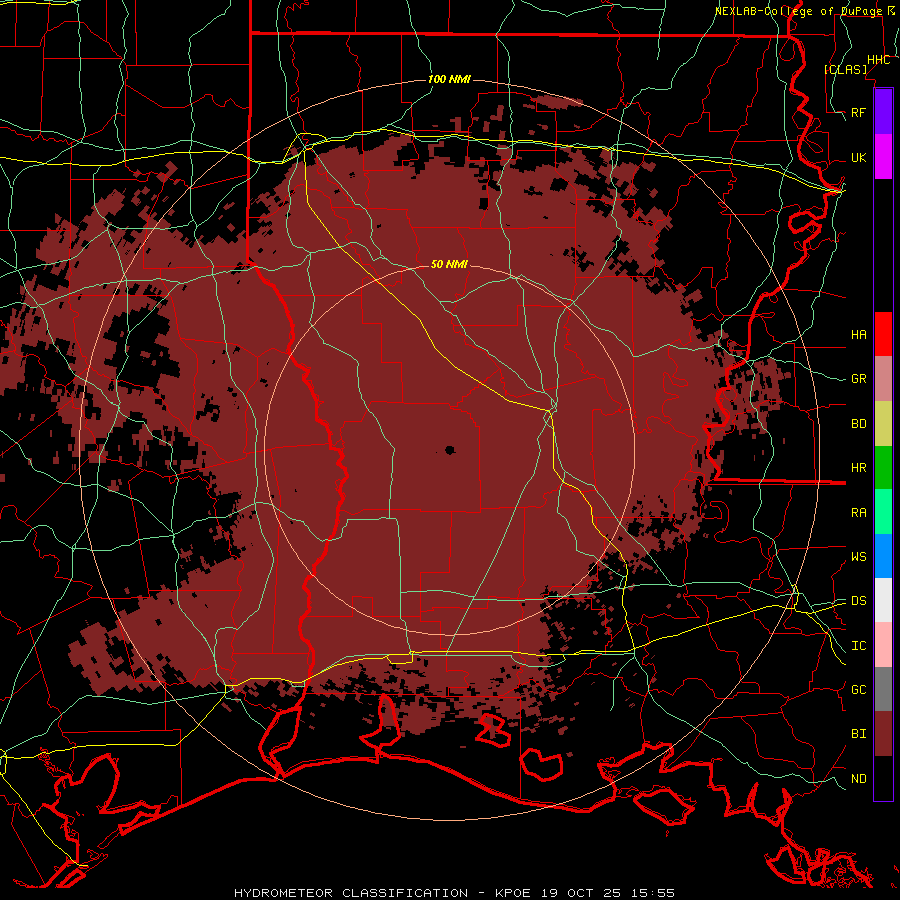Click the GC gray legend swatch
The width and height of the screenshot is (900, 900).
click(883, 689)
